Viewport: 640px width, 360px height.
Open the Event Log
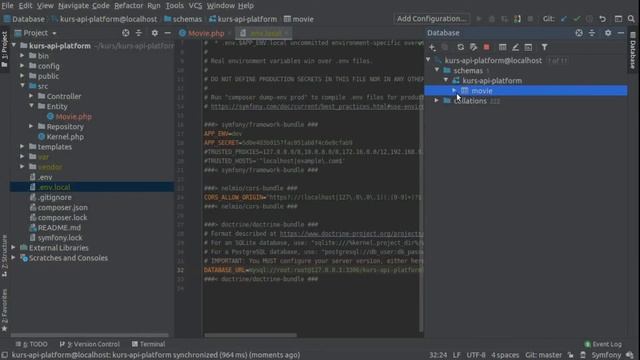pyautogui.click(x=603, y=344)
